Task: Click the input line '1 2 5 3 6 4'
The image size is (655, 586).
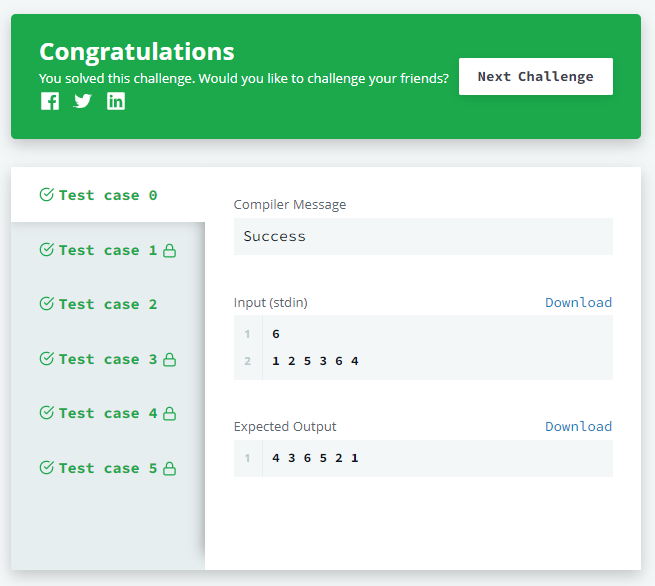Action: [315, 361]
